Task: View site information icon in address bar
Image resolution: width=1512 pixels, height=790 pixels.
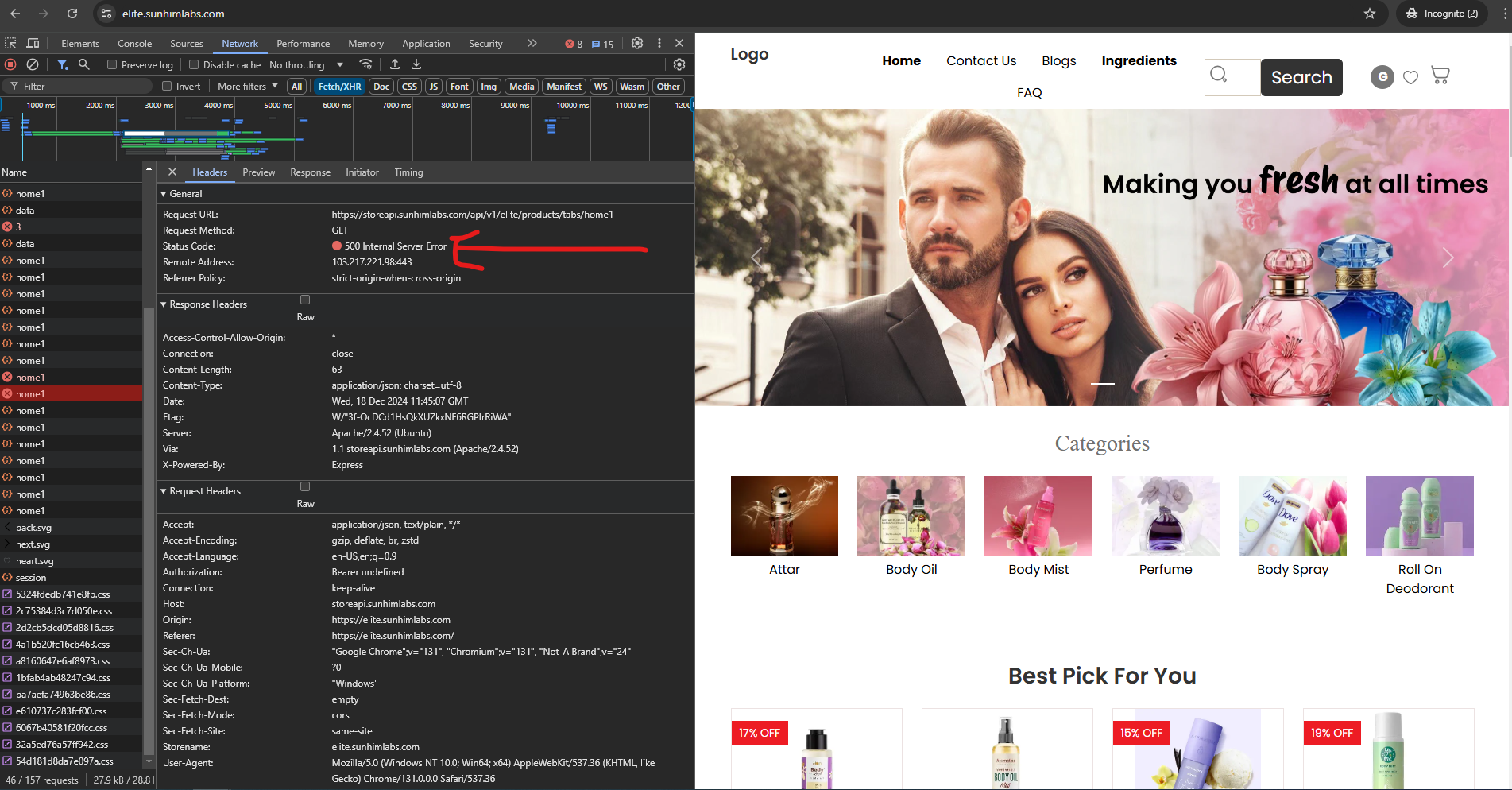Action: coord(107,14)
